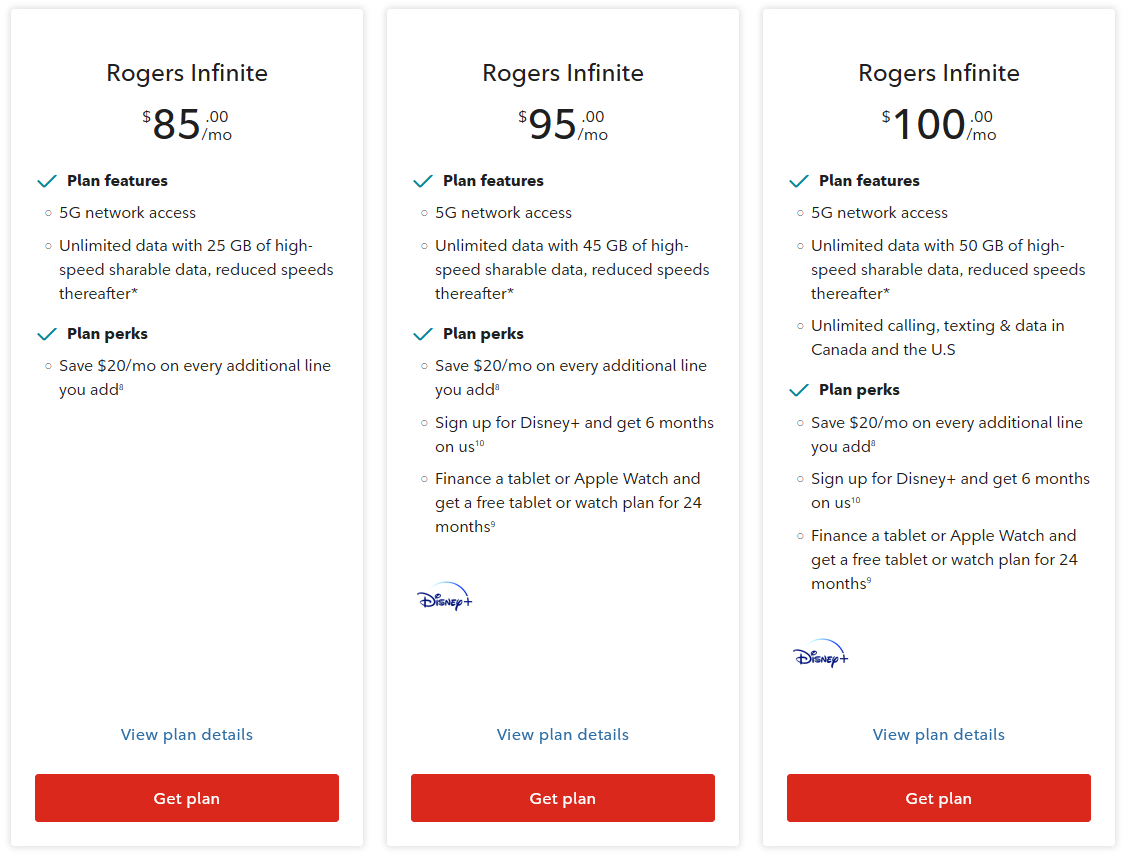Click the Rogers Infinite title above $85 price

187,73
